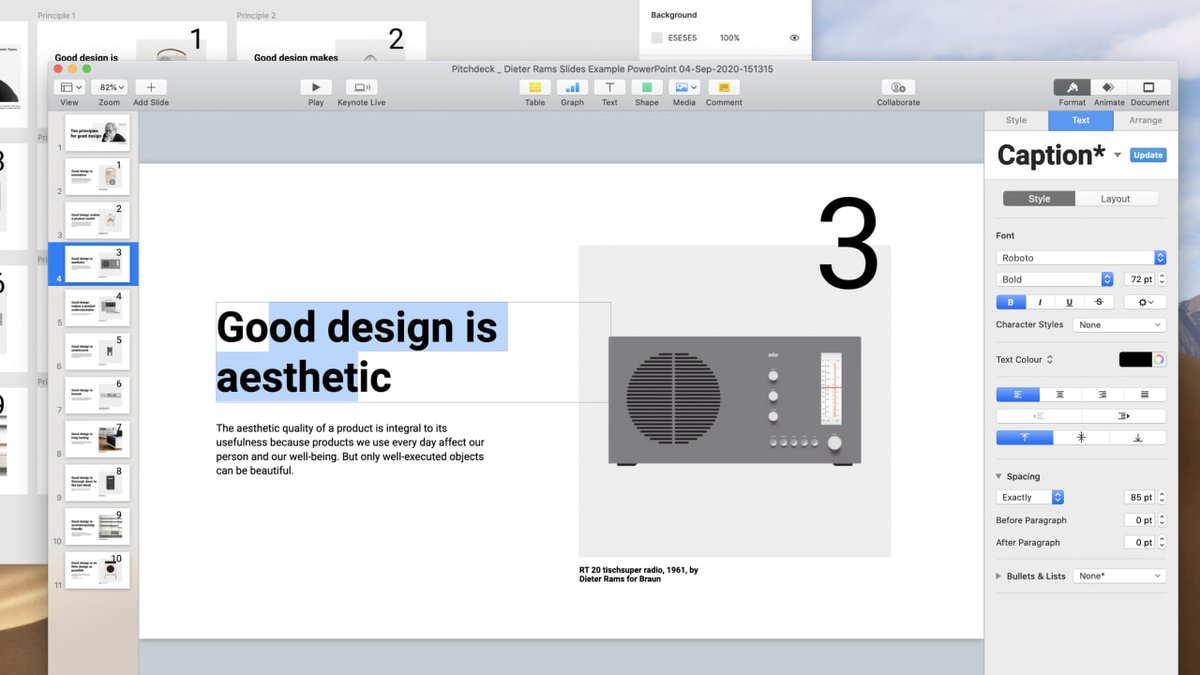Viewport: 1200px width, 675px height.
Task: Justify the text
Action: pyautogui.click(x=1145, y=395)
